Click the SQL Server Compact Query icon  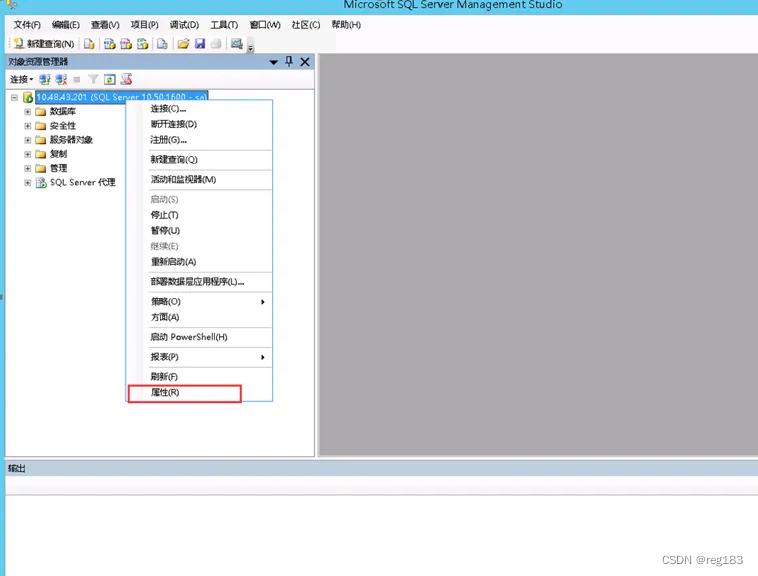[x=162, y=44]
